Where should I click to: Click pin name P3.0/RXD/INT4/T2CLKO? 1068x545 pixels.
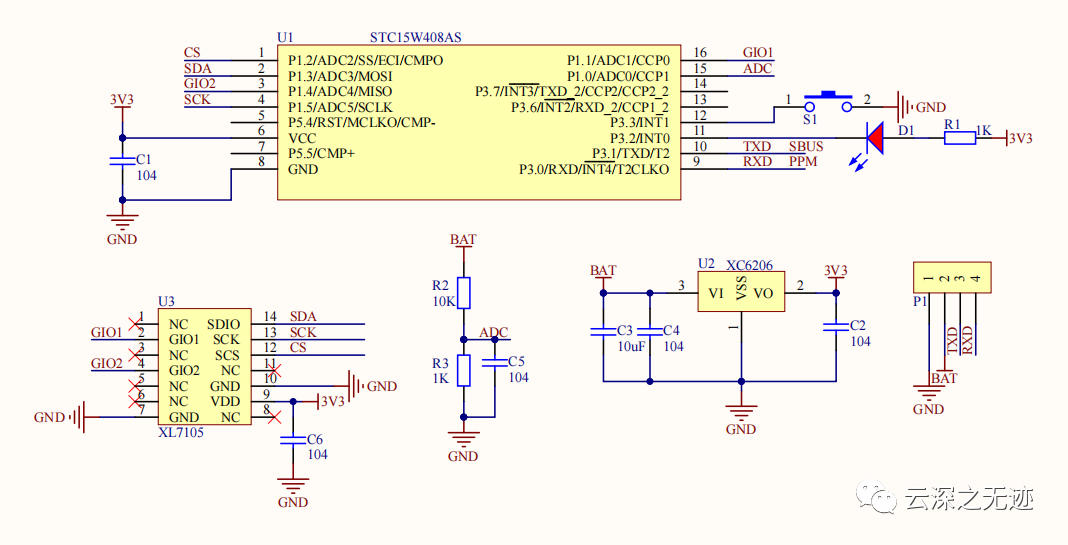point(595,170)
